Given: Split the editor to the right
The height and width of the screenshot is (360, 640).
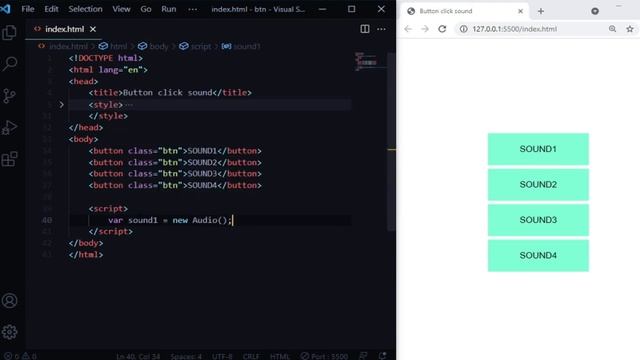Looking at the screenshot, I should click(x=364, y=29).
